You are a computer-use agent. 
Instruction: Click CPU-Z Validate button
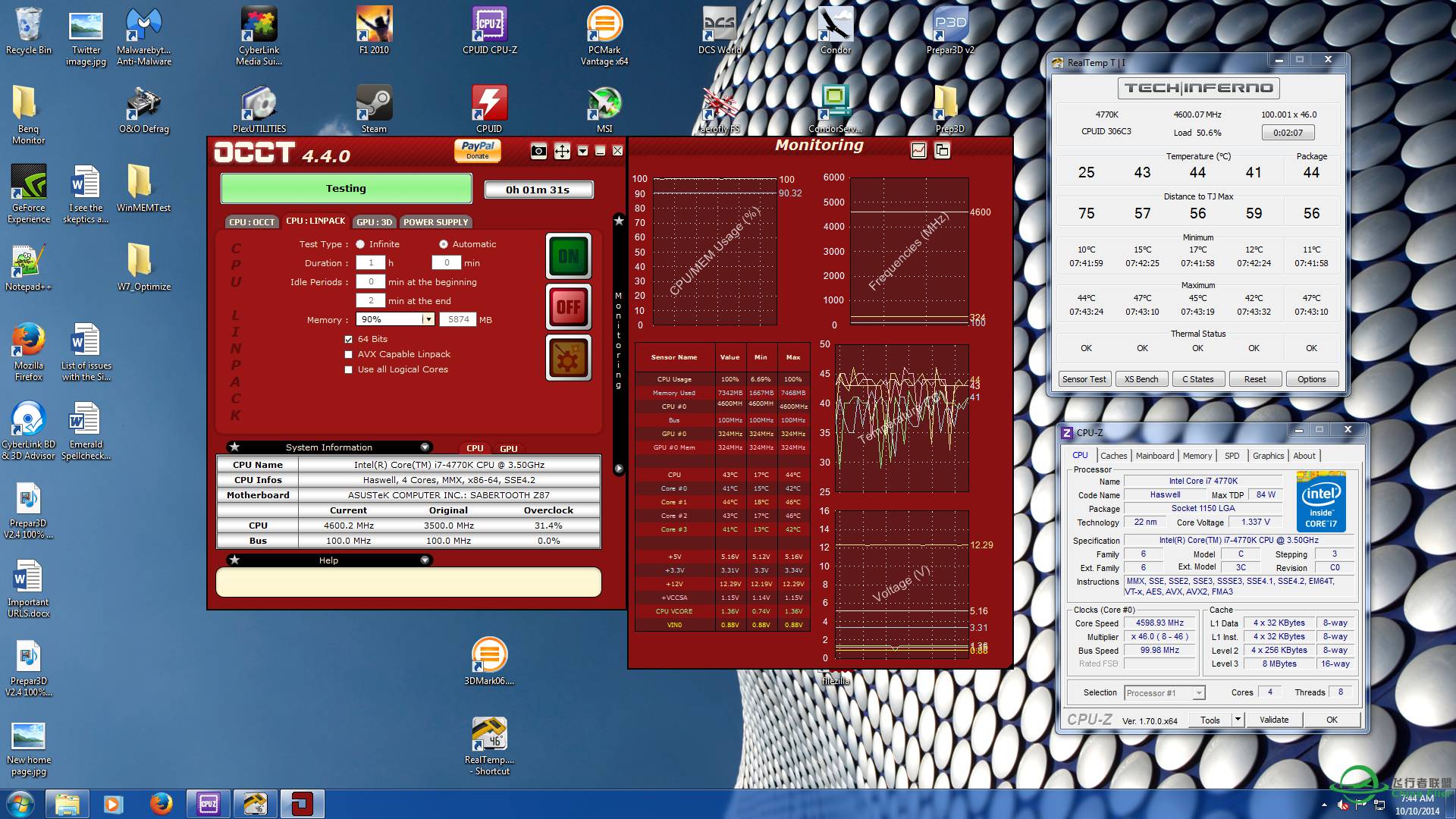click(1274, 720)
